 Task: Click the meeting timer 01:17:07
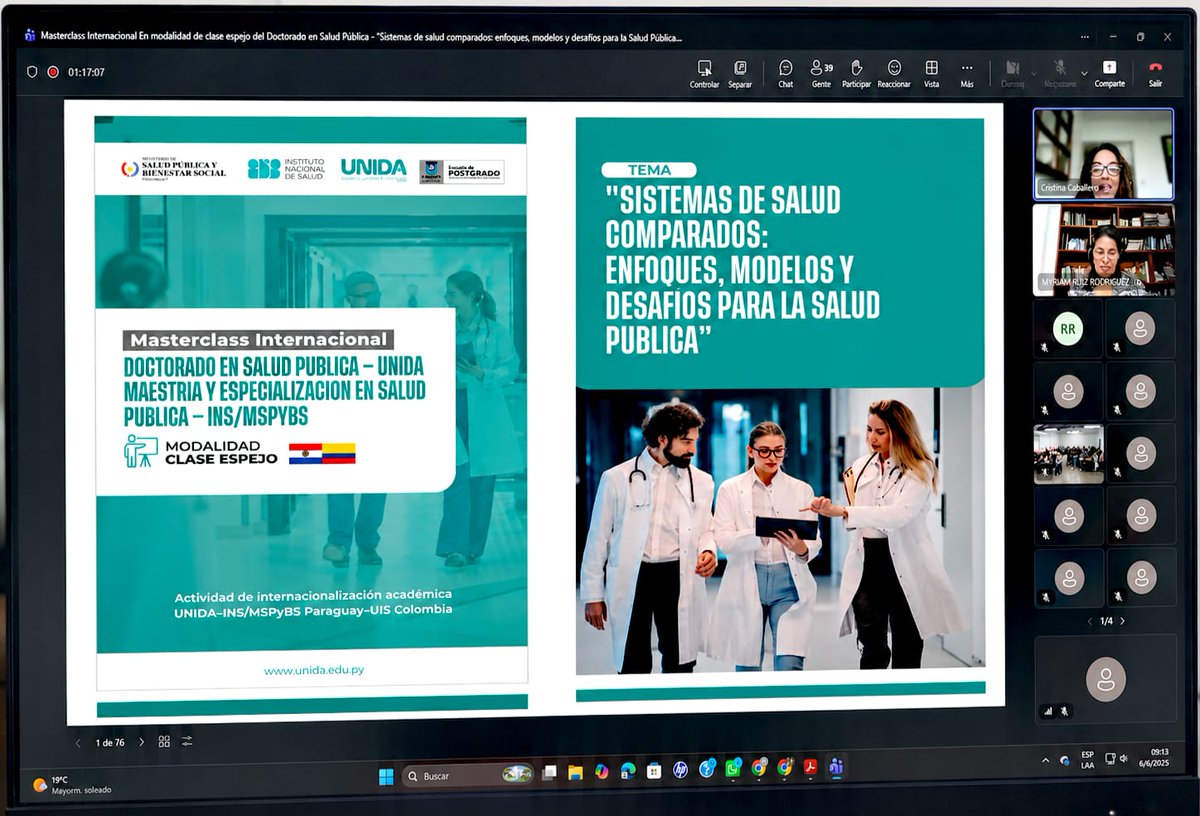86,72
